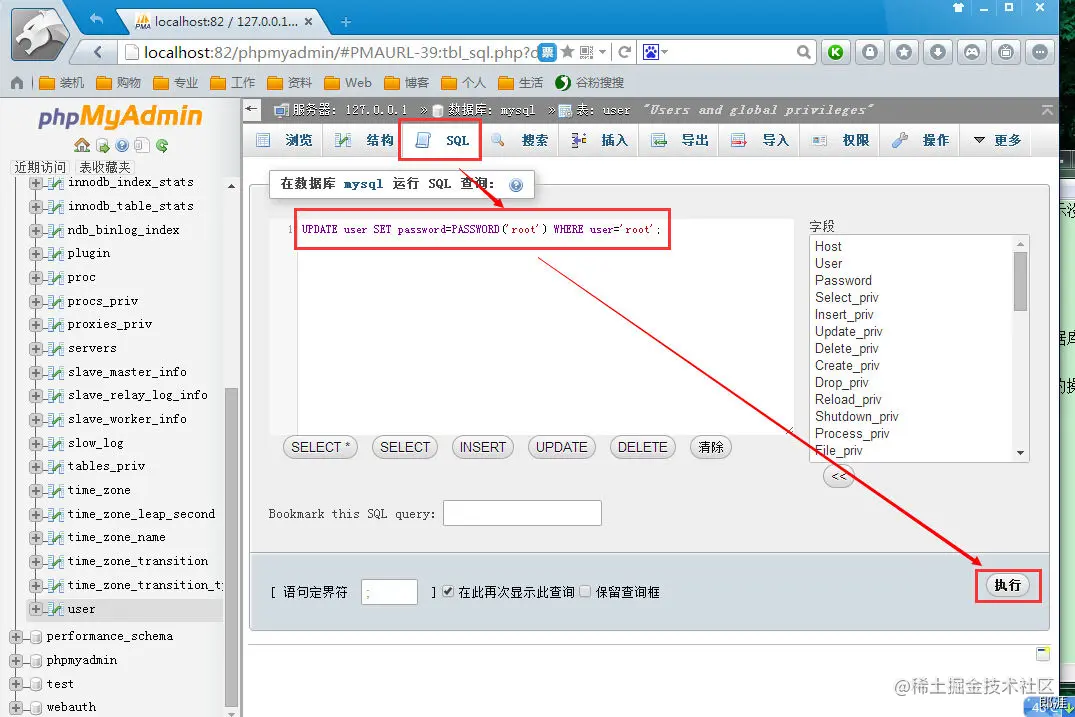1075x717 pixels.
Task: Switch to the 浏览 tab
Action: coord(284,141)
